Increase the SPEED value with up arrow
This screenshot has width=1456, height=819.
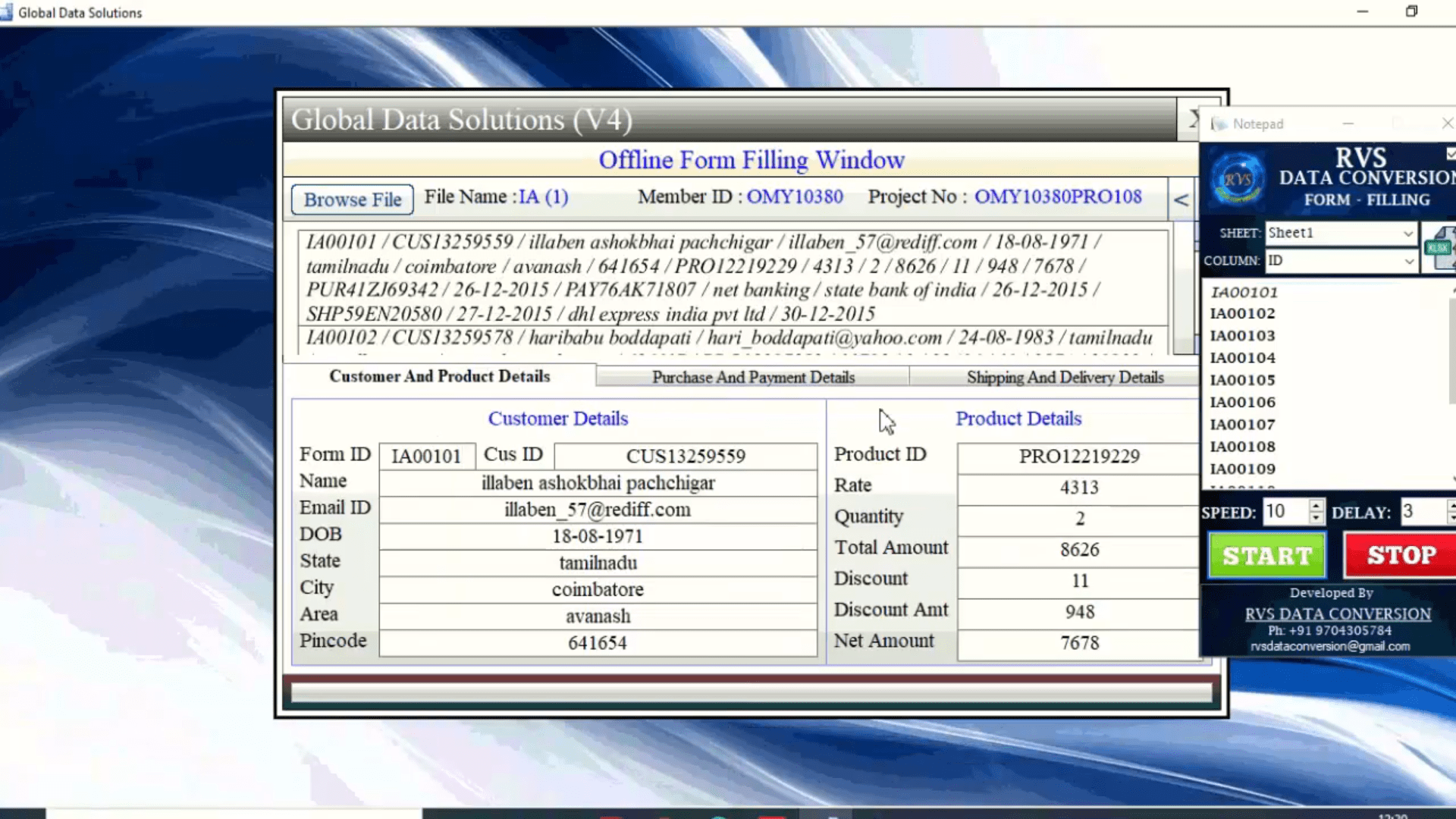coord(1316,505)
